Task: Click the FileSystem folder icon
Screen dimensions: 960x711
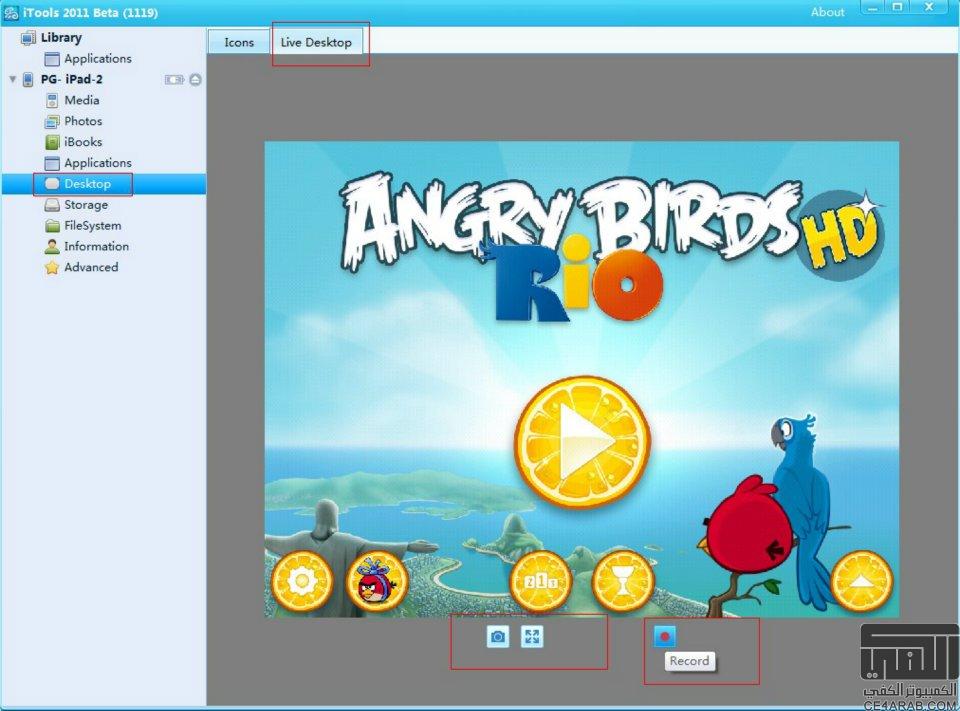Action: coord(52,225)
